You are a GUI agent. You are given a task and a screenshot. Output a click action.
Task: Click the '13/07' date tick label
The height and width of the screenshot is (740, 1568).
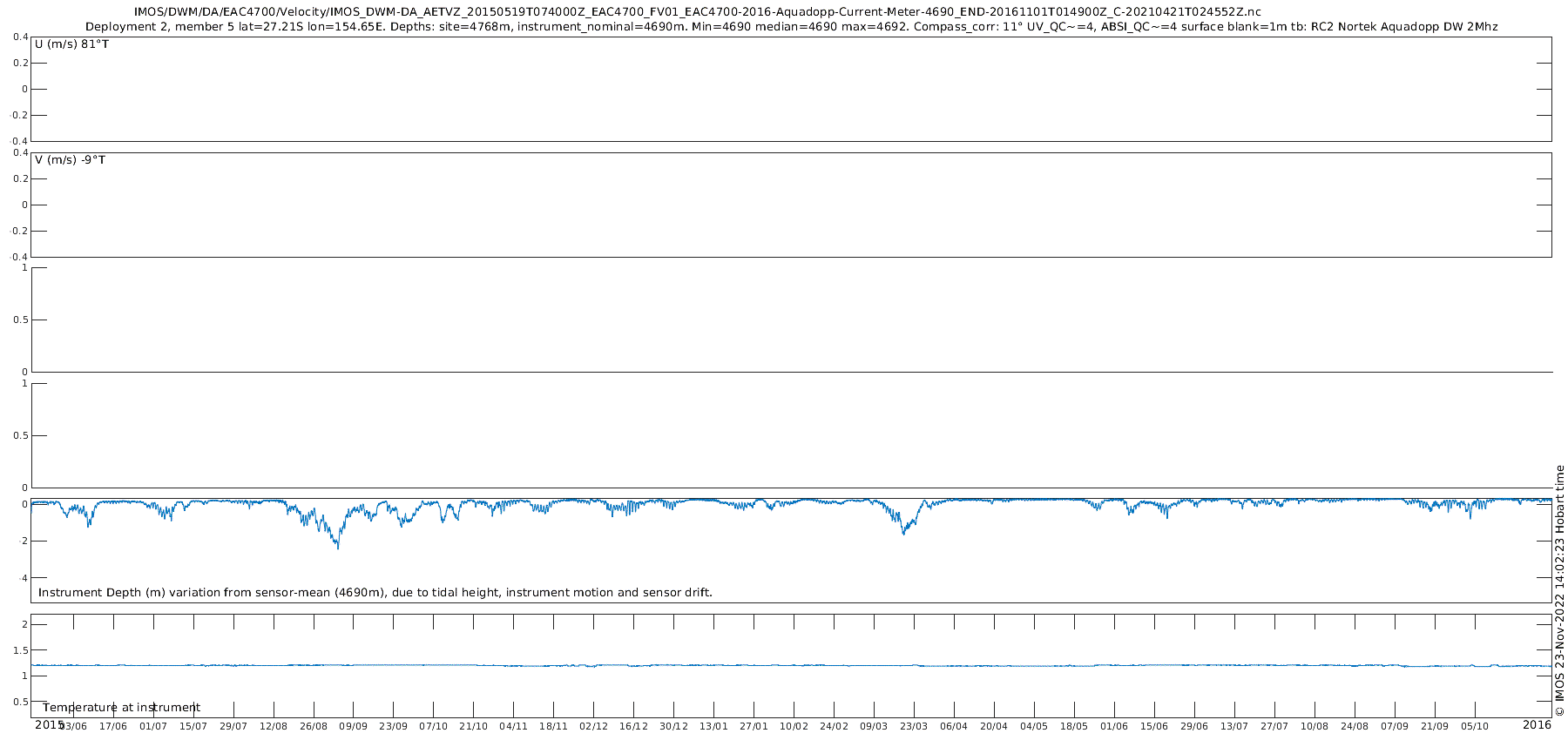coord(1235,726)
